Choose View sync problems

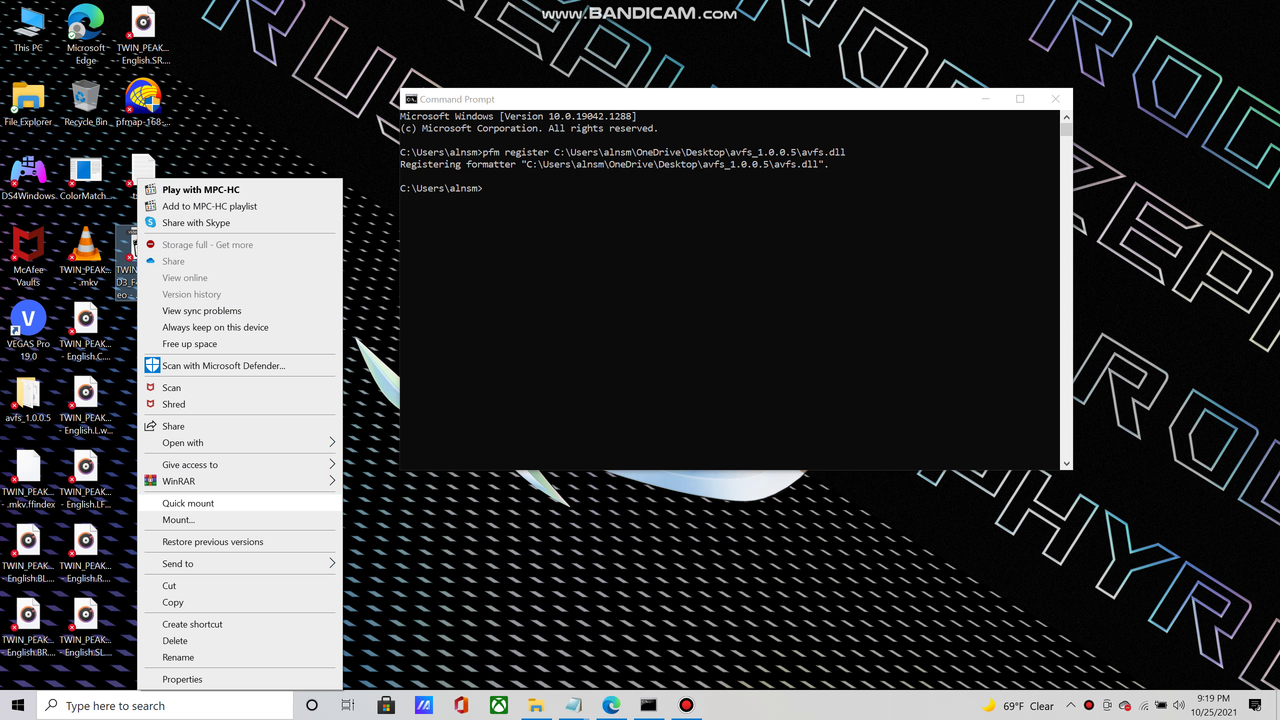click(240, 311)
